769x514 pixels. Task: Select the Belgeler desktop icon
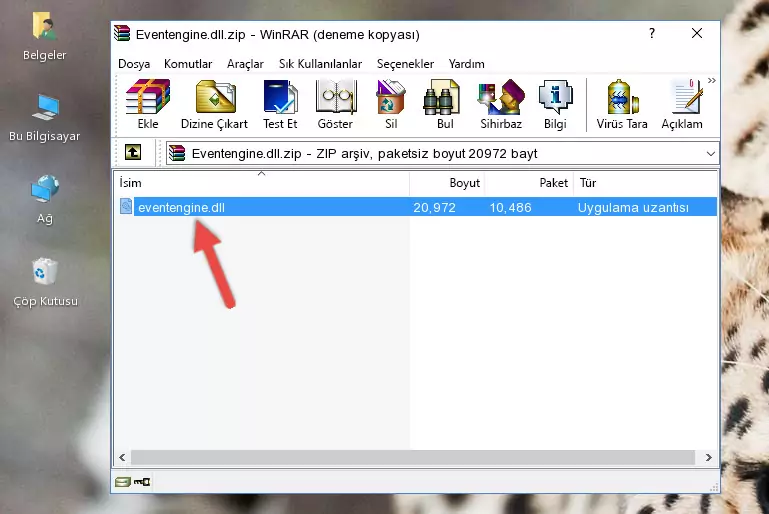[45, 37]
